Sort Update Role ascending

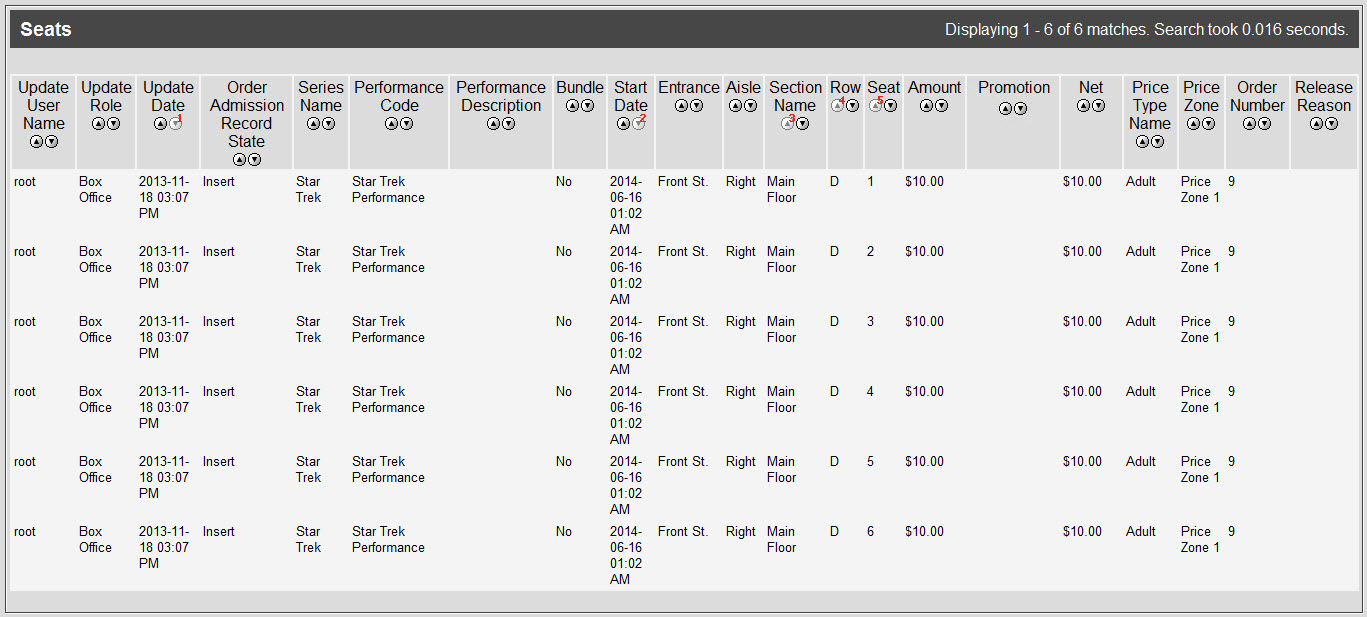tap(98, 124)
